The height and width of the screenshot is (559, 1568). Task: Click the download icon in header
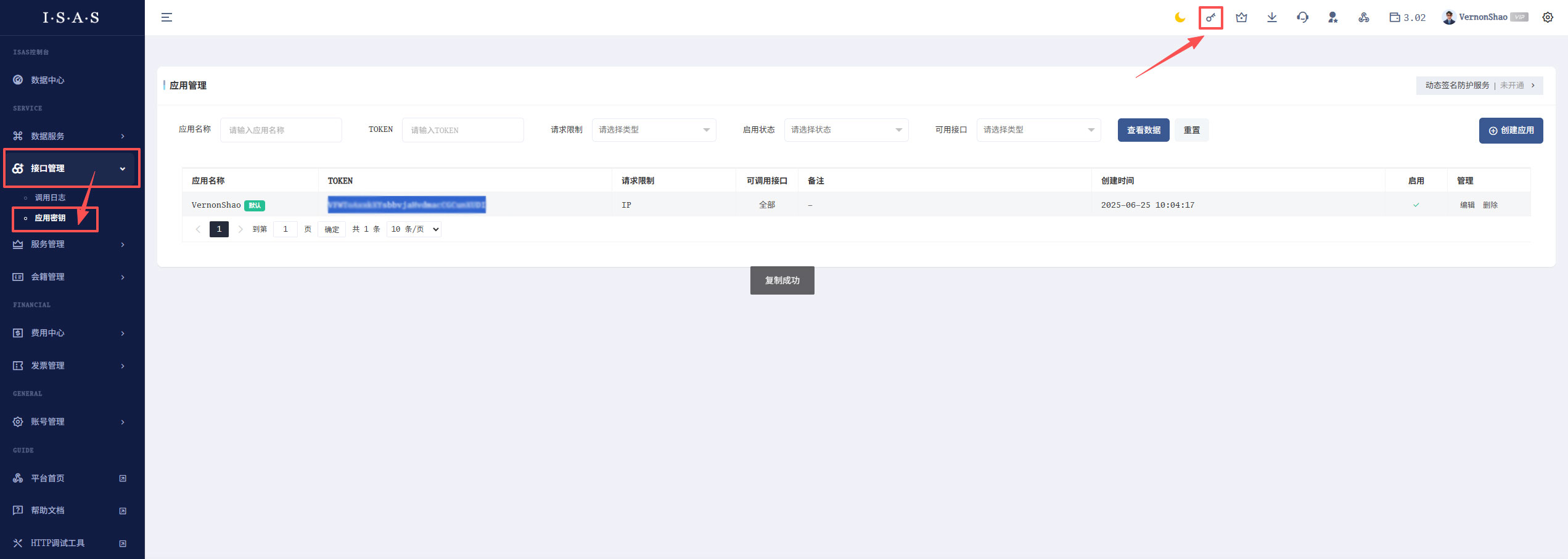click(x=1271, y=17)
